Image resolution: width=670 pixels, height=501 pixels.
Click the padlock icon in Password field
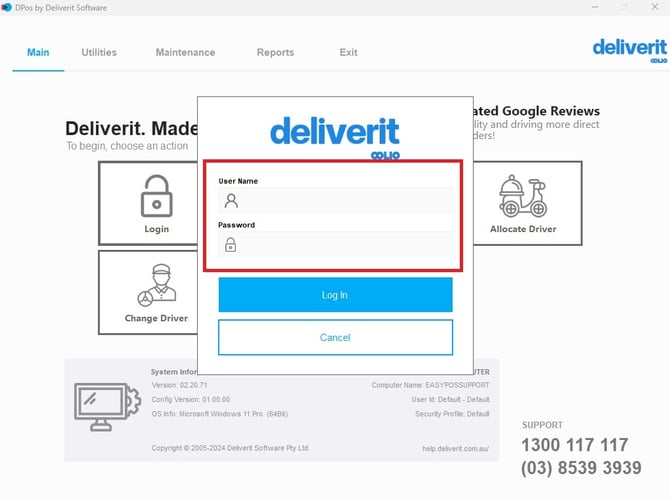coord(231,245)
